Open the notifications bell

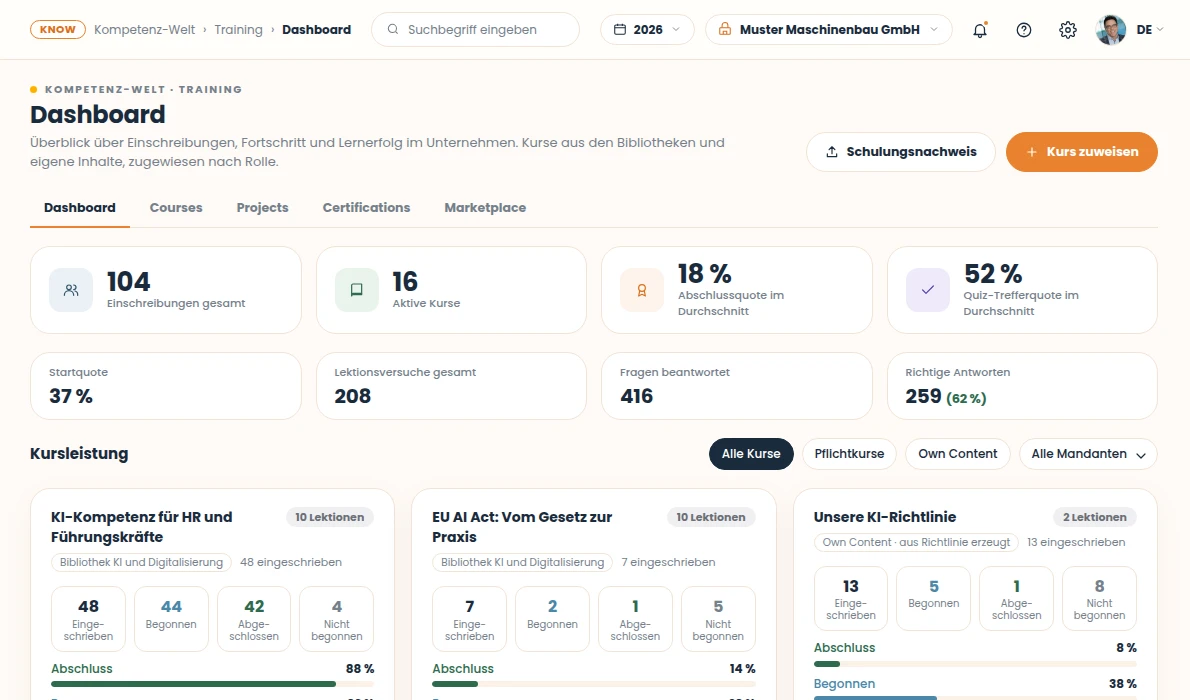[980, 30]
